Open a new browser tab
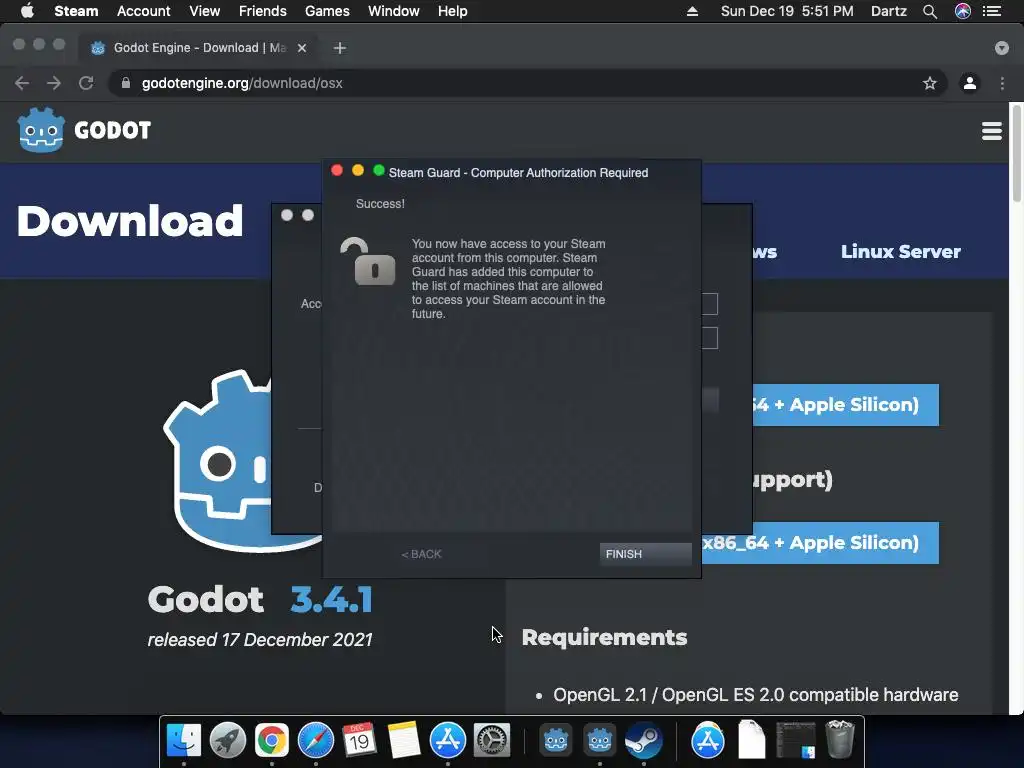 (340, 48)
